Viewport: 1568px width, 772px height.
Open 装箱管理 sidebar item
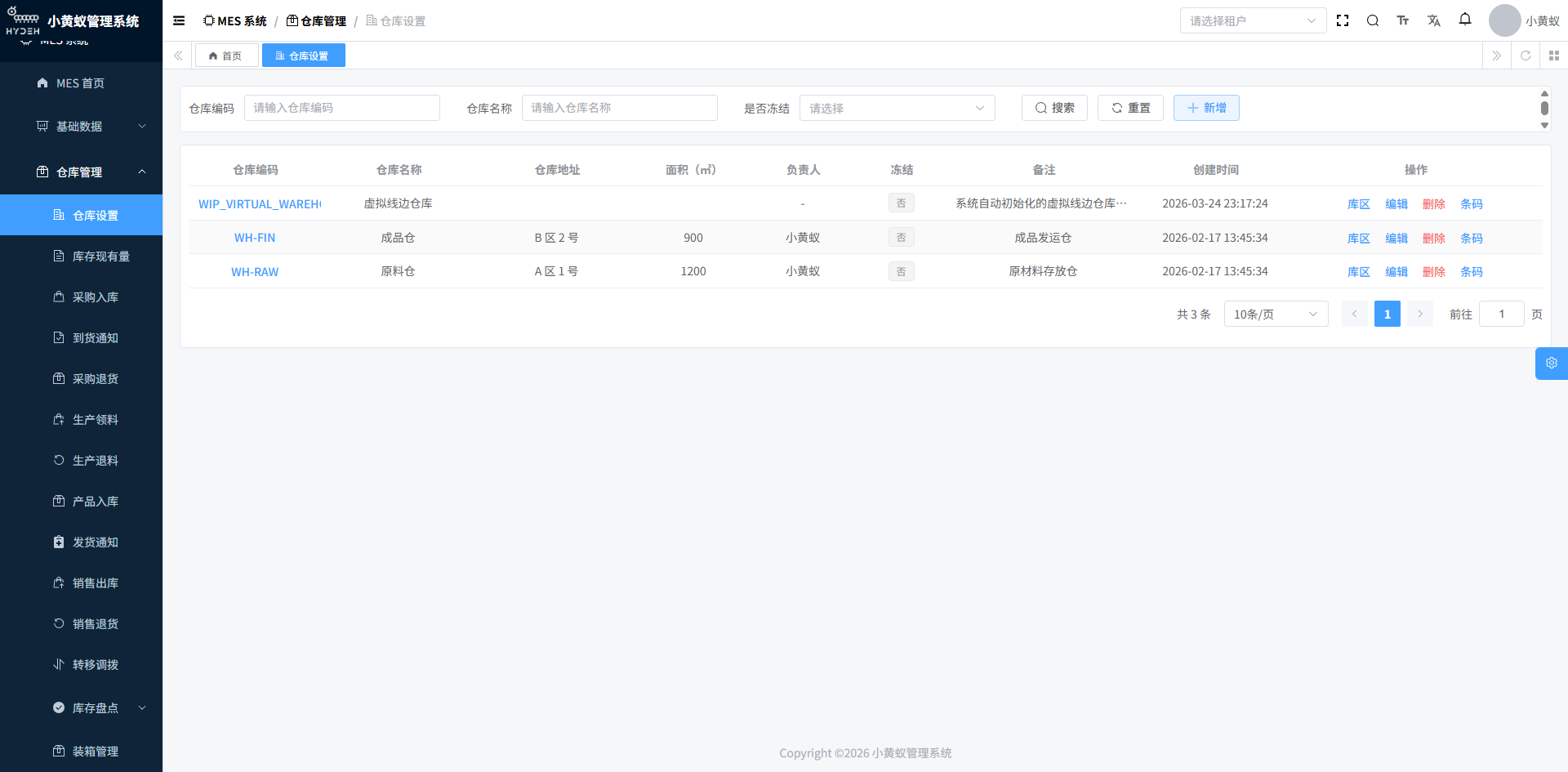tap(81, 752)
